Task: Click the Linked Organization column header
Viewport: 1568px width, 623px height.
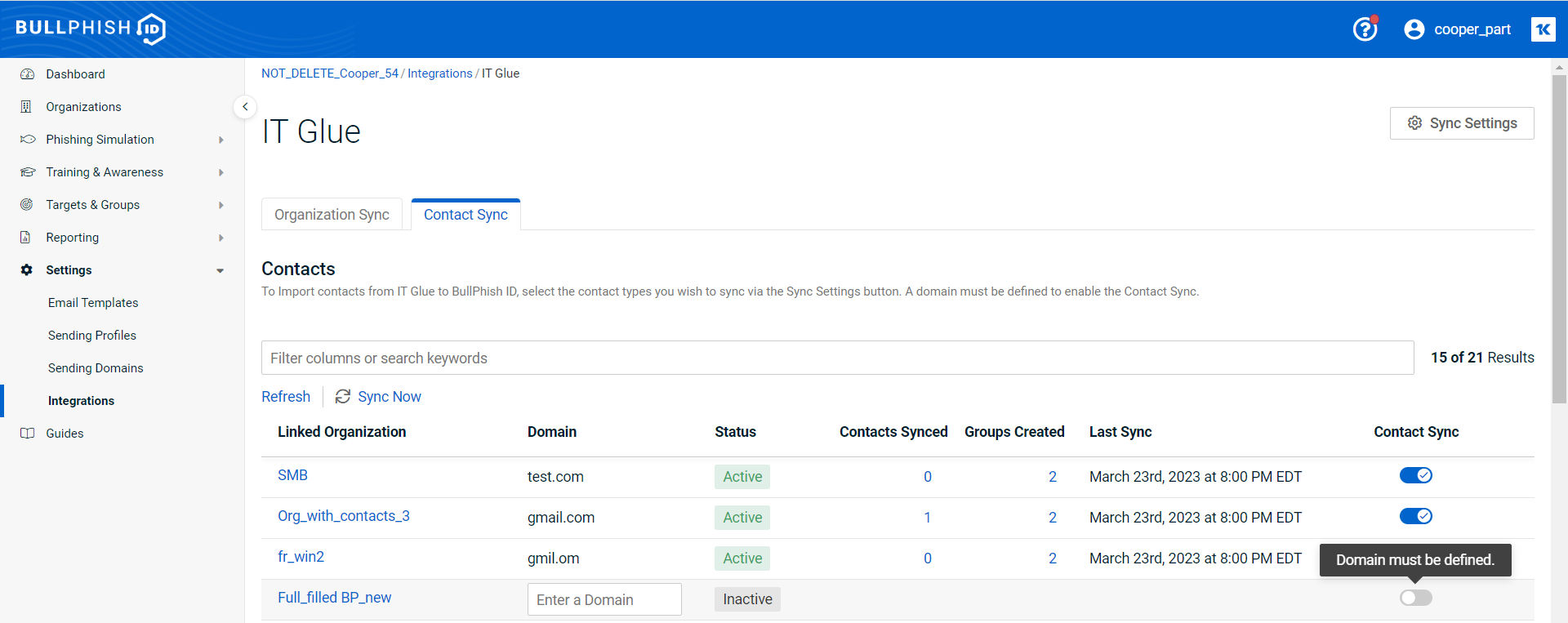Action: [x=341, y=432]
